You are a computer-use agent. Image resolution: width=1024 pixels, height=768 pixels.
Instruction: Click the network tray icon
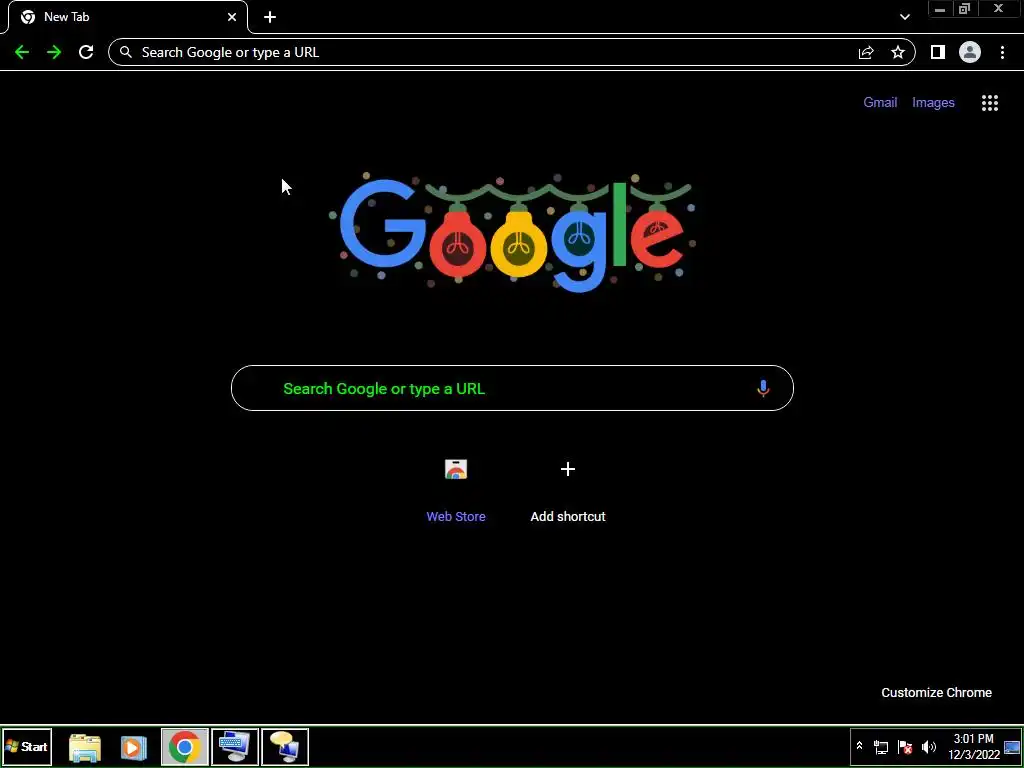(x=881, y=747)
